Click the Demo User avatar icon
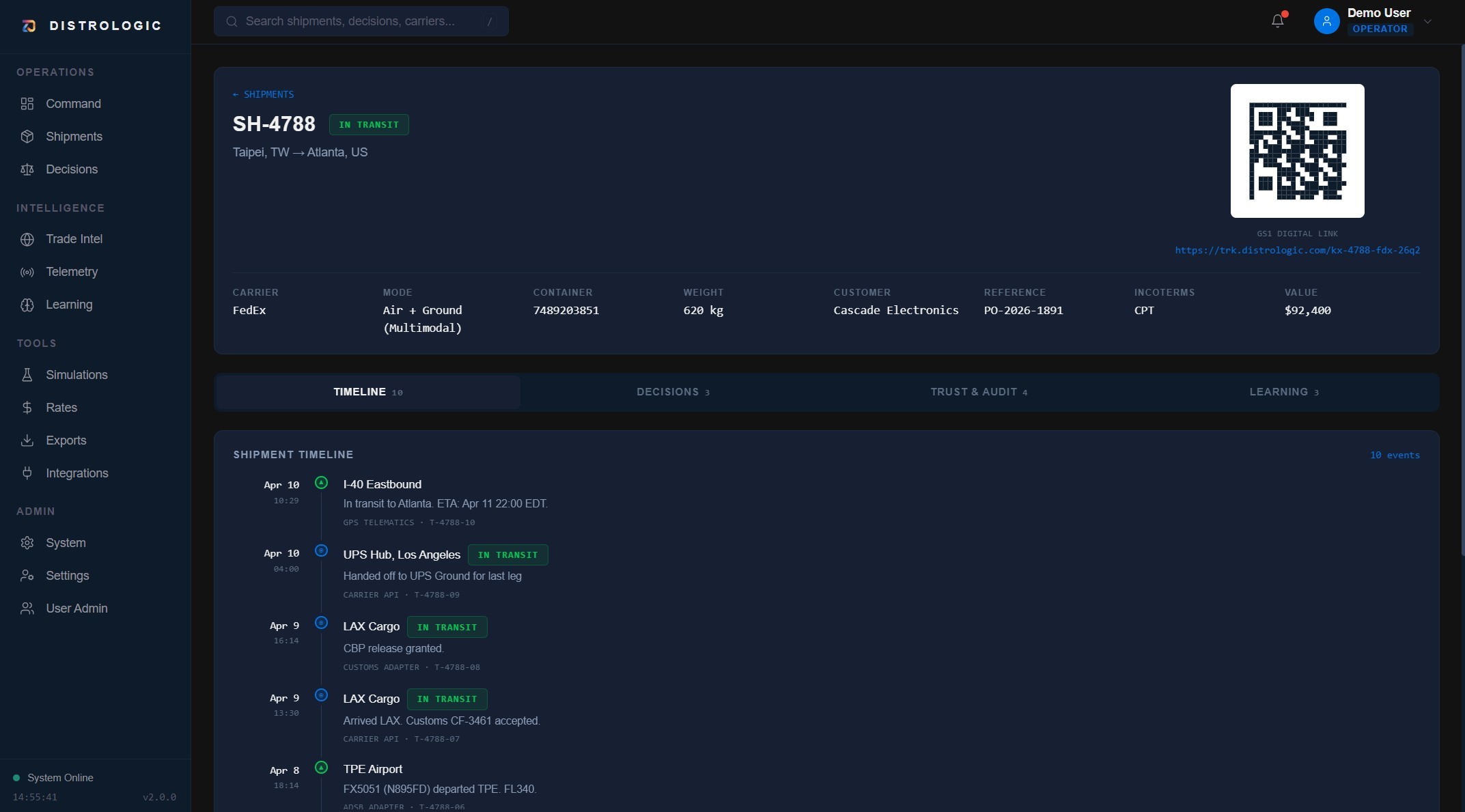1465x812 pixels. coord(1326,21)
